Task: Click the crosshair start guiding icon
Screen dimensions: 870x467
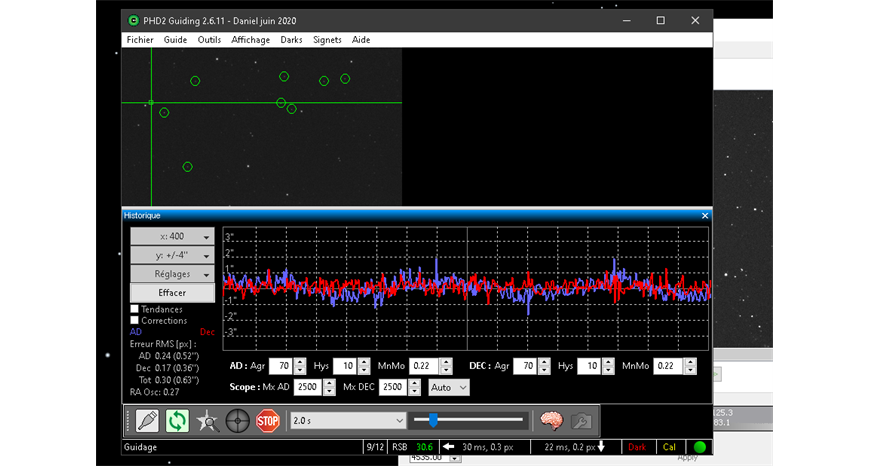Action: coord(237,421)
